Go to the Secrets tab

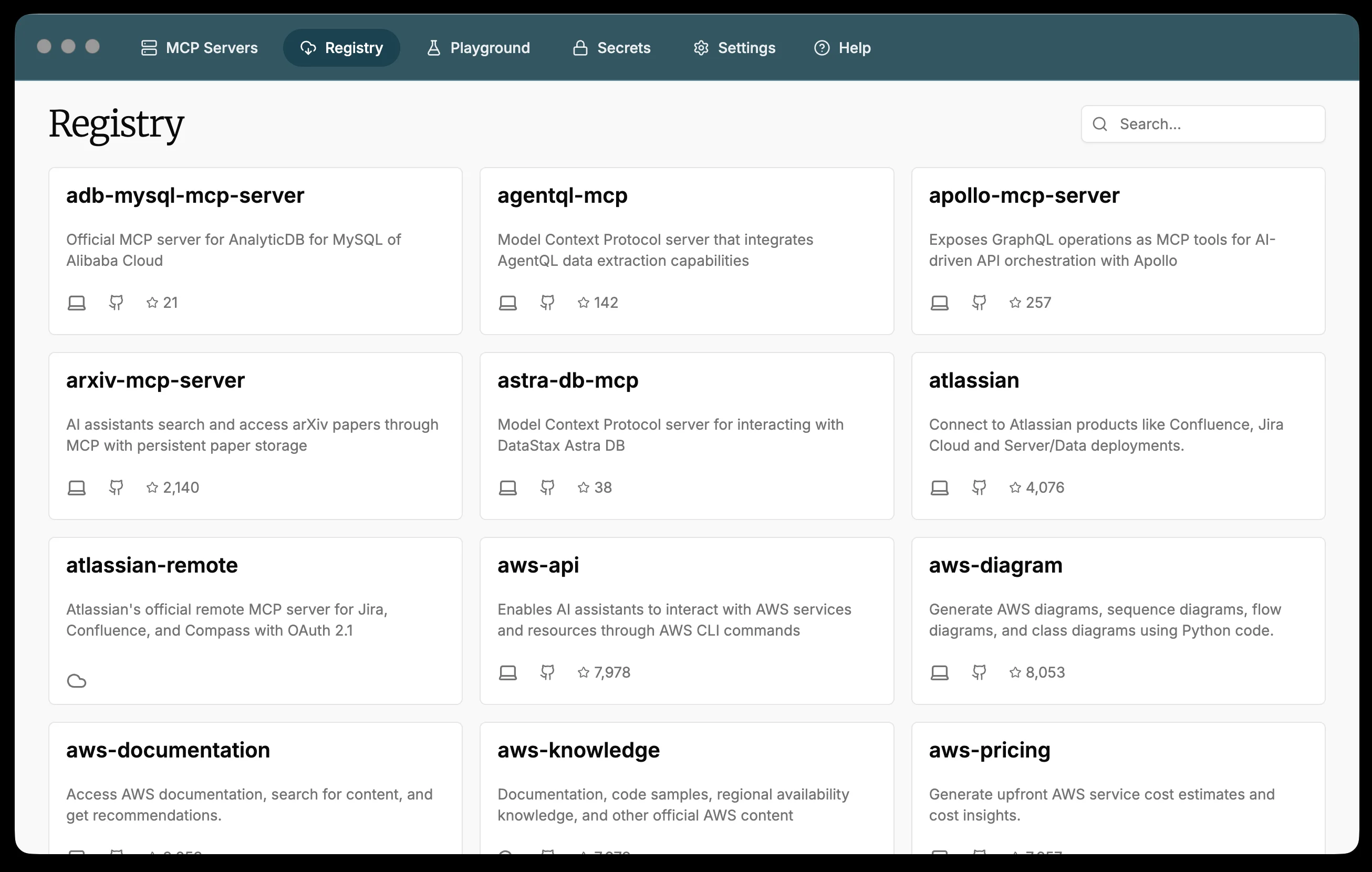pos(612,48)
